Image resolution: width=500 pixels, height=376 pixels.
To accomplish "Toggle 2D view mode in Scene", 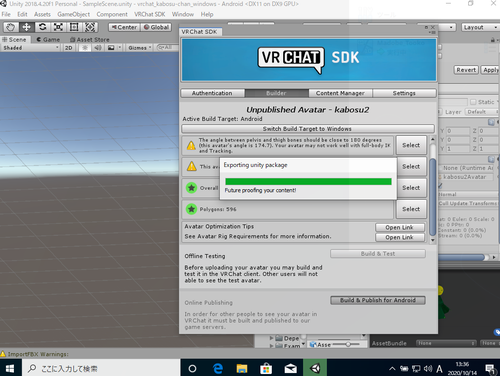I will click(x=69, y=48).
